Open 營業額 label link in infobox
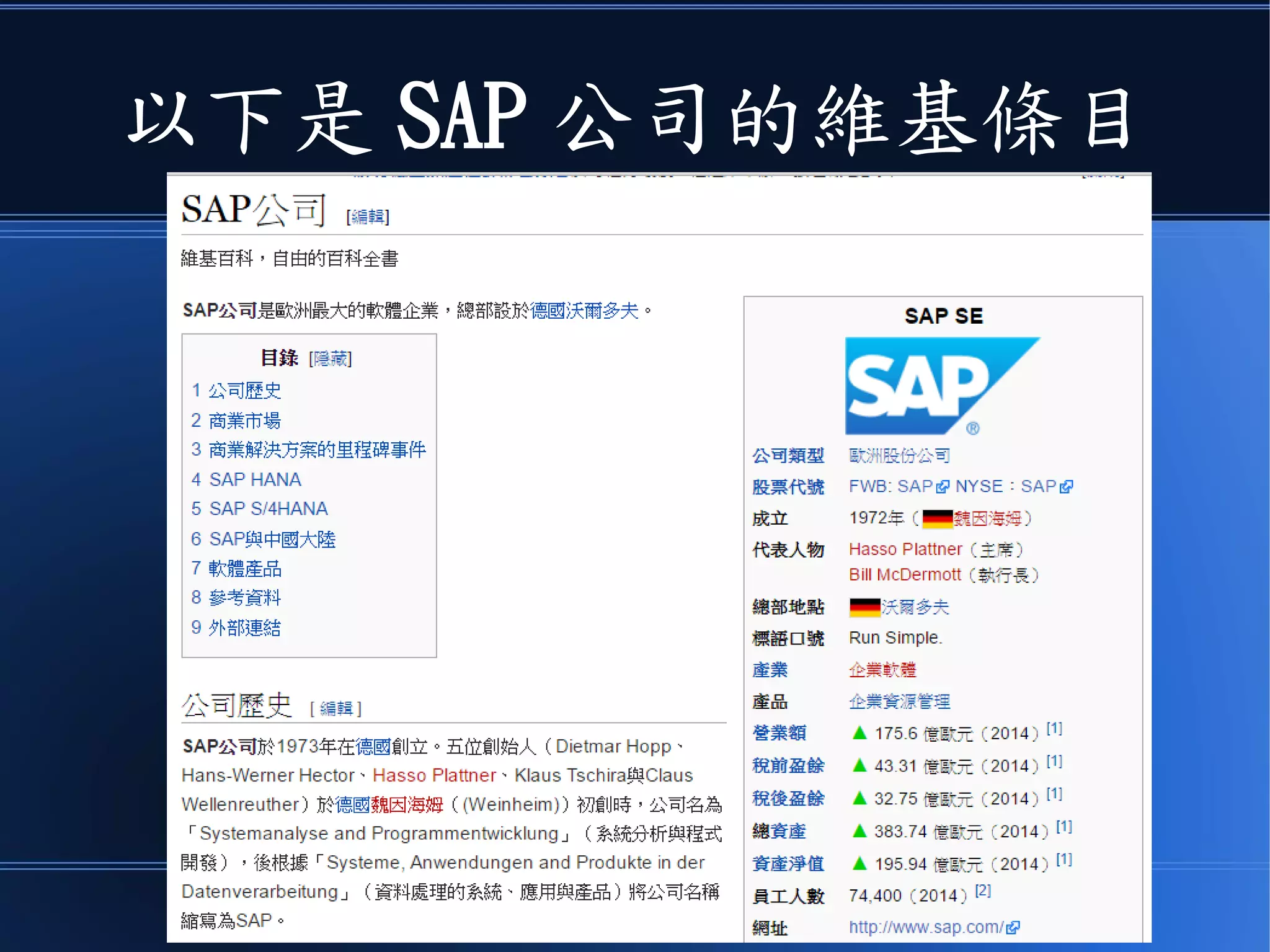Screen dimensions: 1270x952 click(x=779, y=733)
